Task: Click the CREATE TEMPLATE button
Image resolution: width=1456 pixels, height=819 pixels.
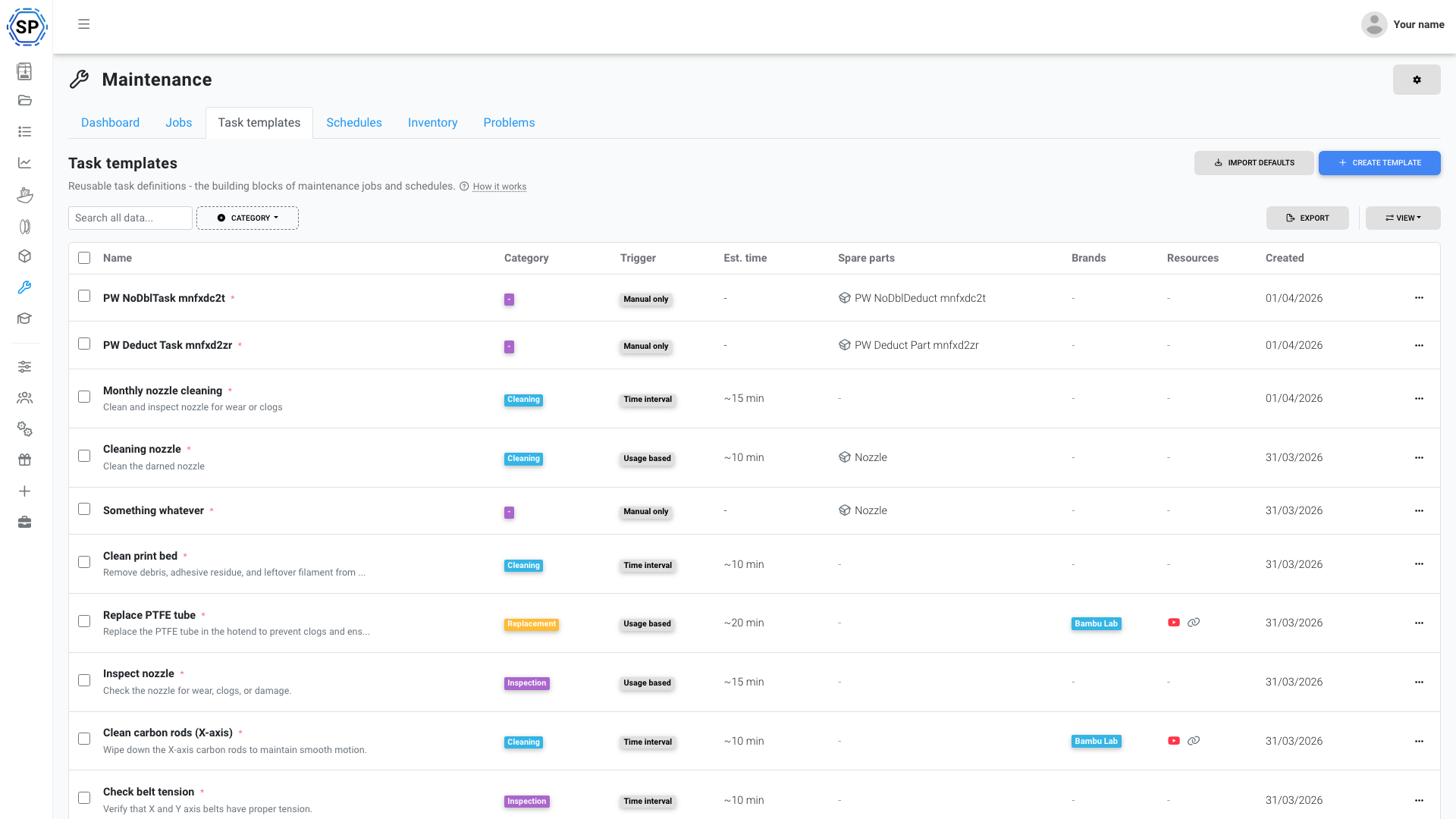Action: 1379,162
